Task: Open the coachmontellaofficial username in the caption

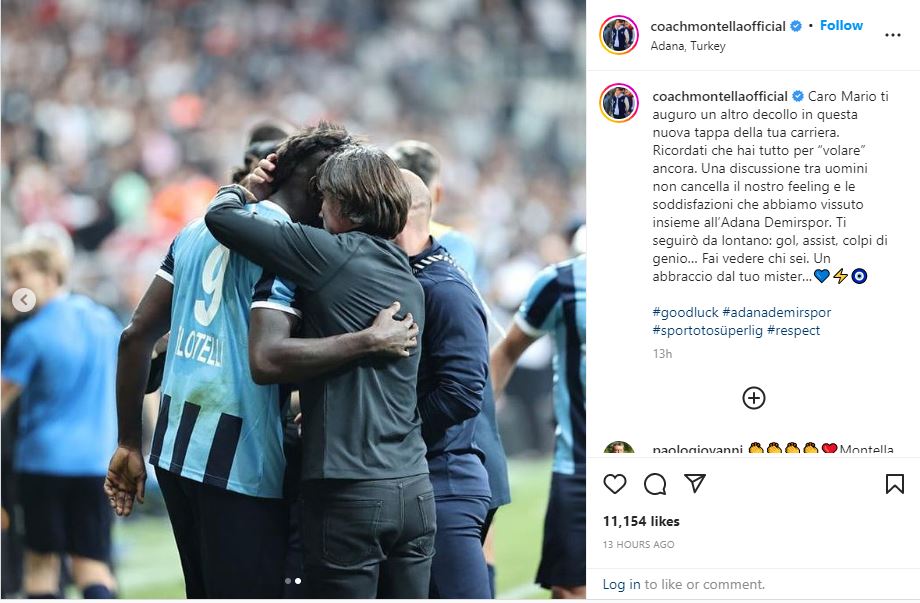Action: (x=720, y=96)
